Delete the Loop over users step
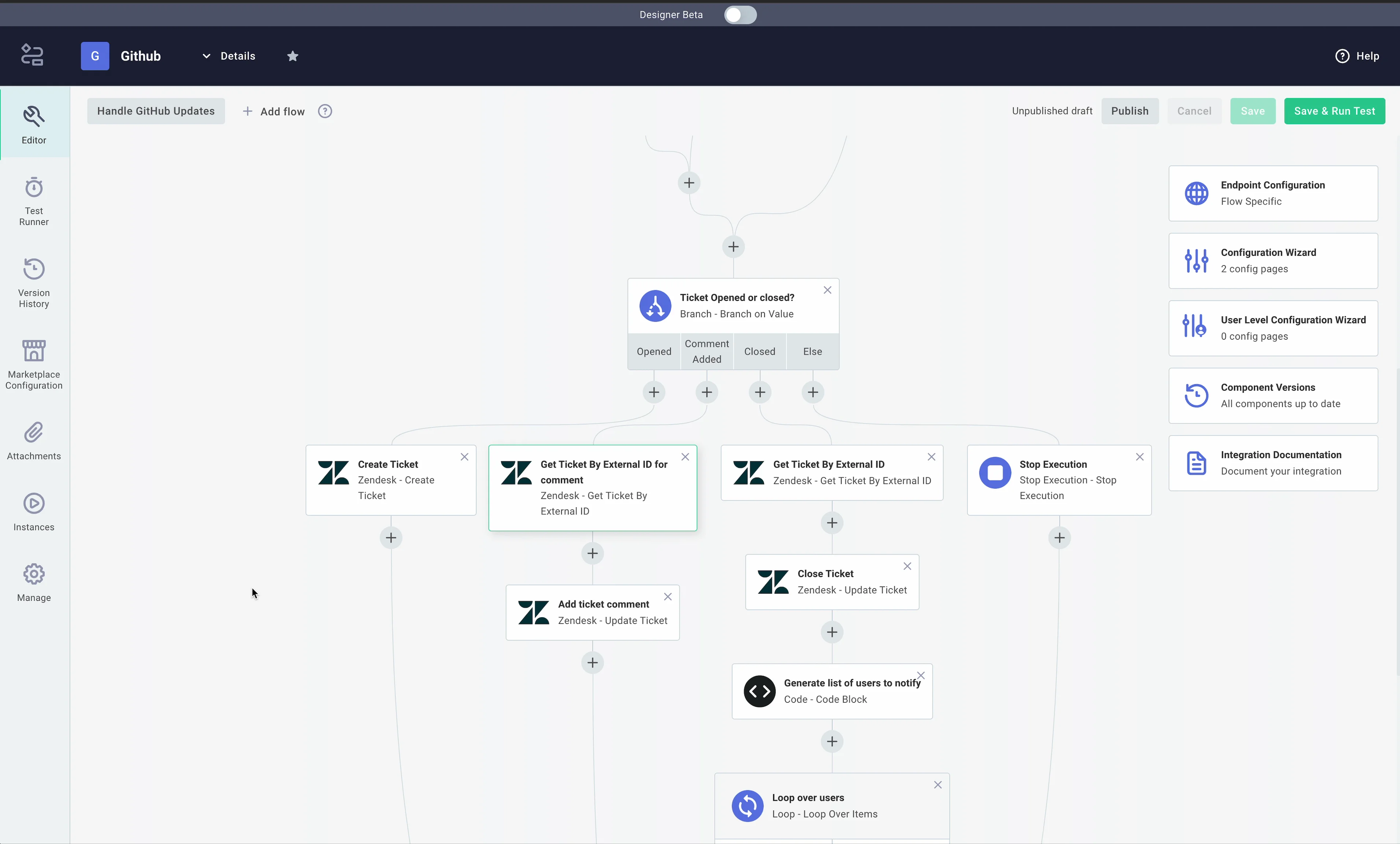 click(937, 785)
